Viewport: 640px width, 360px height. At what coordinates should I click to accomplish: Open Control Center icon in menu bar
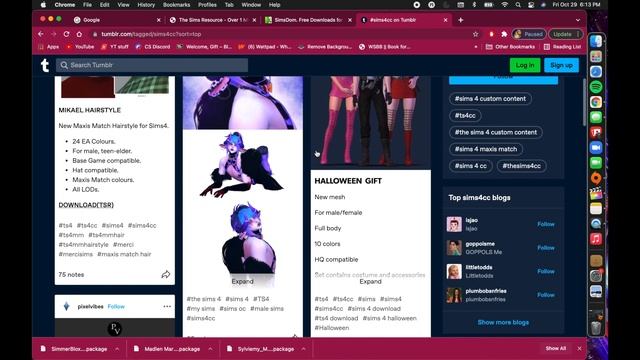coord(531,5)
